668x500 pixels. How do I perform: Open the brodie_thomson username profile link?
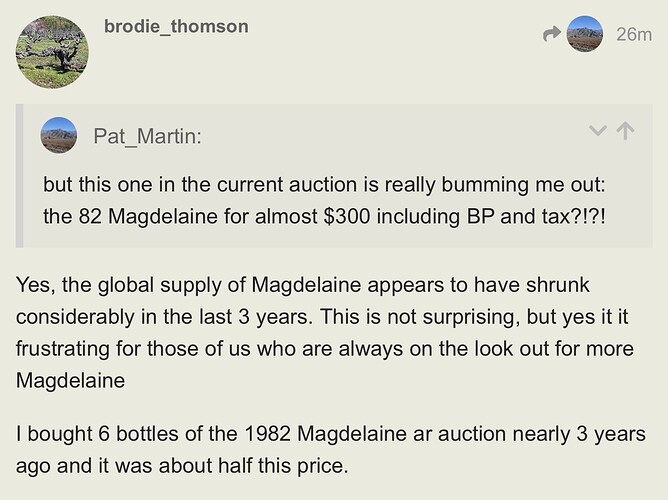176,27
